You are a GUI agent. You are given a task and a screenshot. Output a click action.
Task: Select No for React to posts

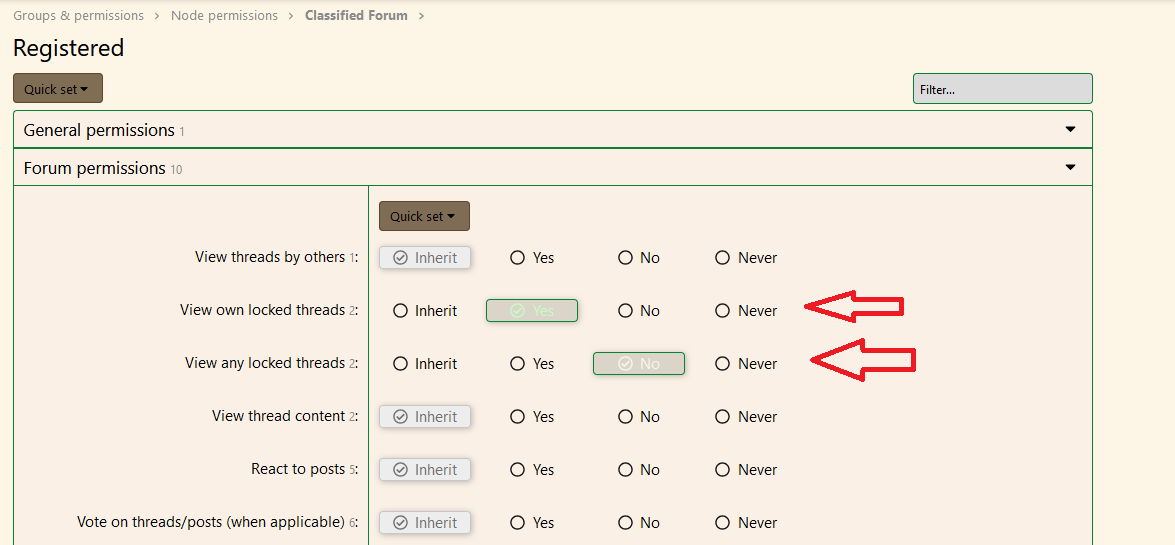click(x=638, y=470)
